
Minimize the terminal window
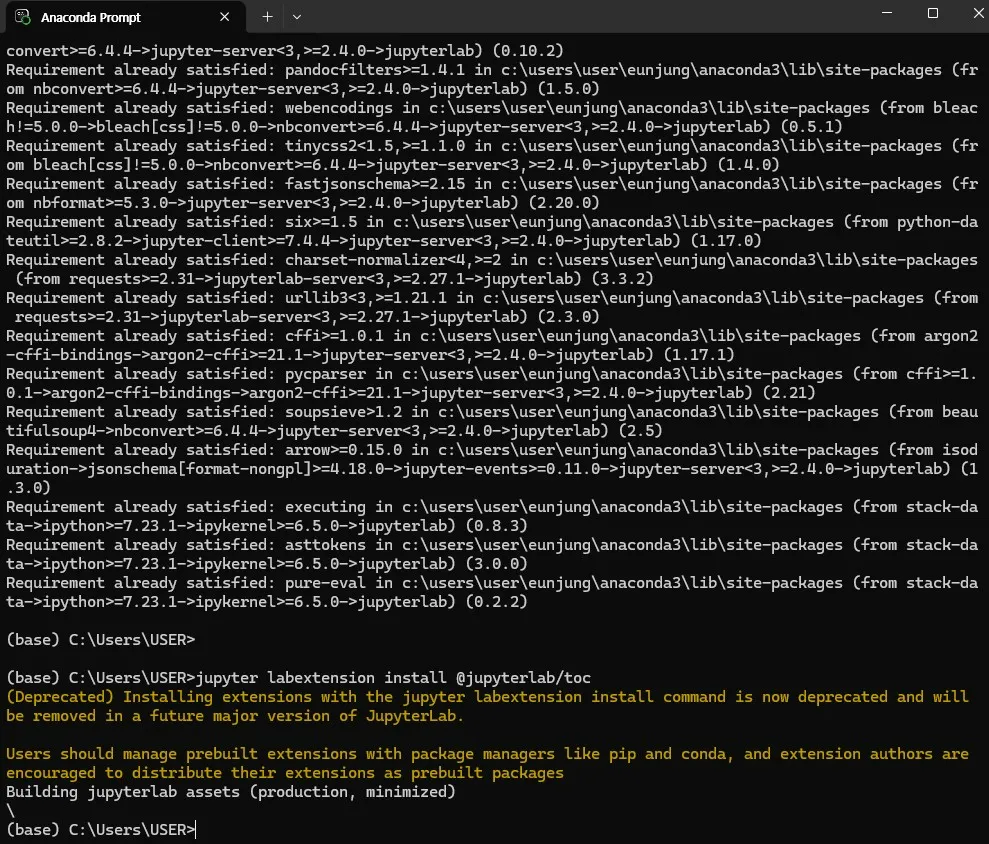pos(887,13)
